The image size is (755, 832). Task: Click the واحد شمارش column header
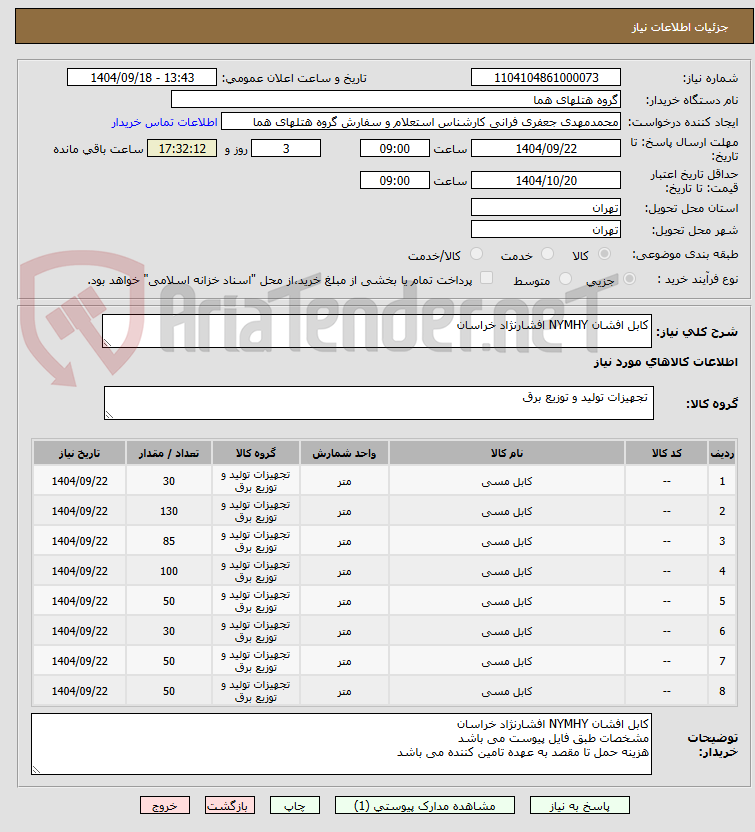(x=344, y=453)
